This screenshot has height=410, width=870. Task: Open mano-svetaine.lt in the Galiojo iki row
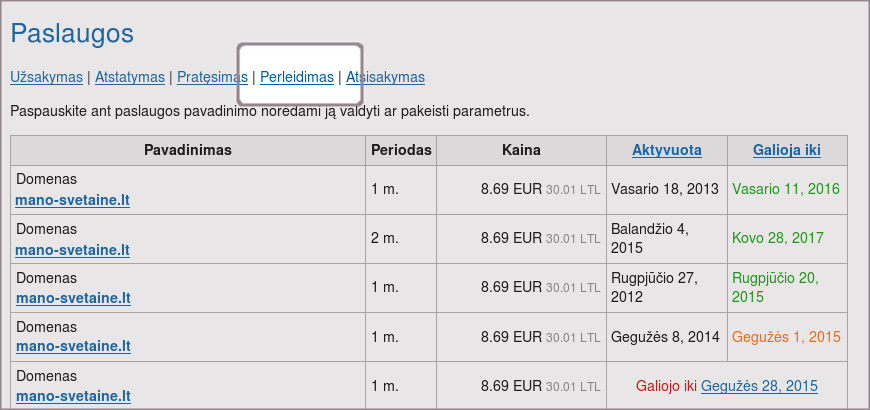73,396
